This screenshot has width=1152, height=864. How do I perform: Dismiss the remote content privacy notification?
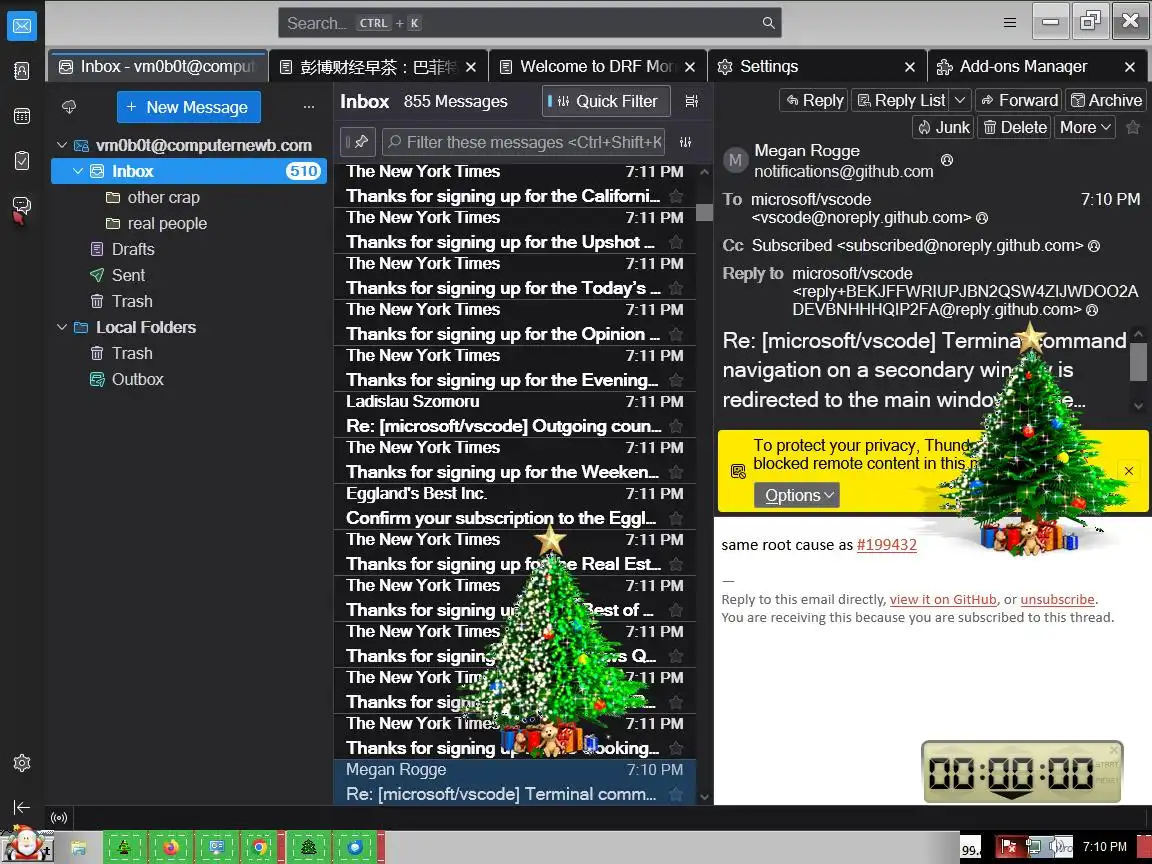pos(1129,471)
